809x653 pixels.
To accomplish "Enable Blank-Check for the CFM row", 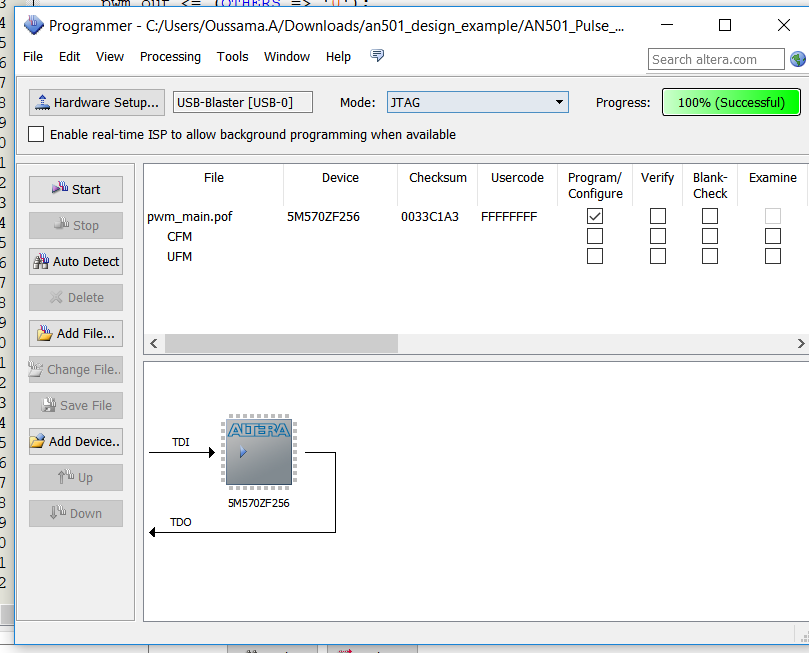I will coord(710,237).
